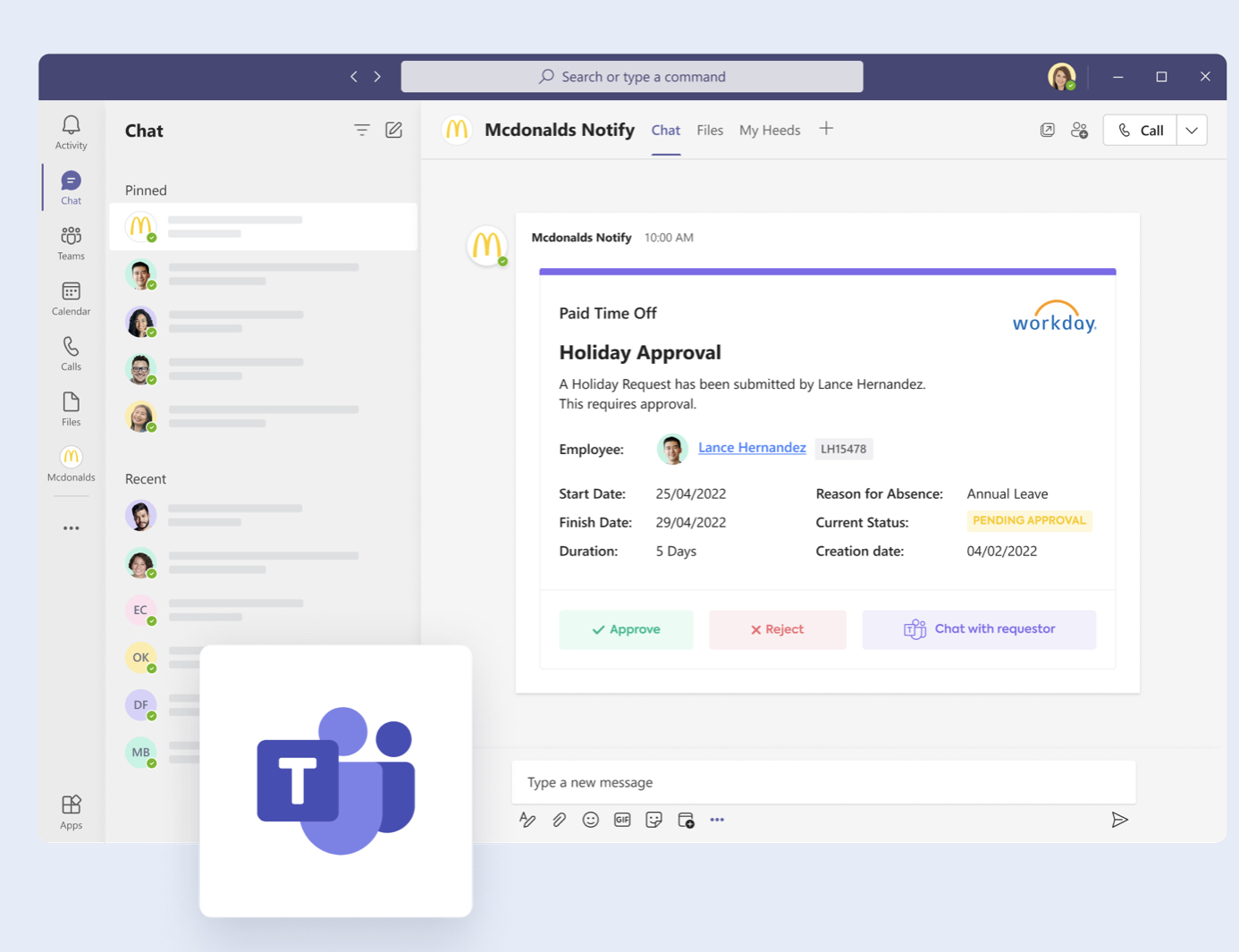Insert a GIF

(x=622, y=820)
